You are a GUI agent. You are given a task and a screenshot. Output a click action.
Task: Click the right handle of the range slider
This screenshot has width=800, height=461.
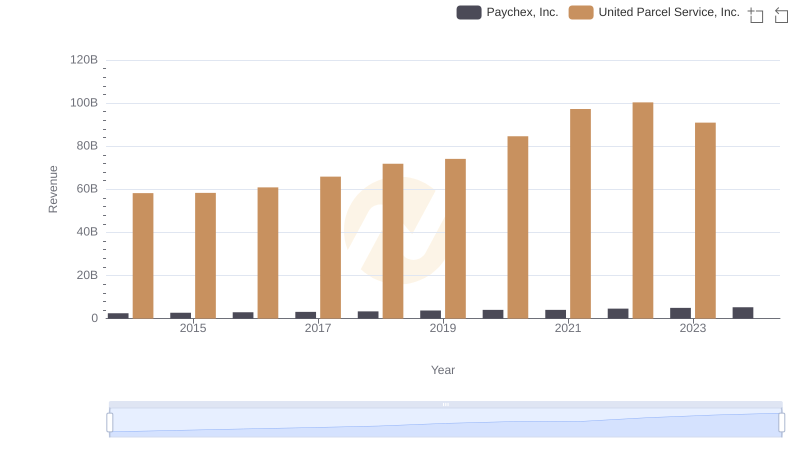[x=781, y=422]
